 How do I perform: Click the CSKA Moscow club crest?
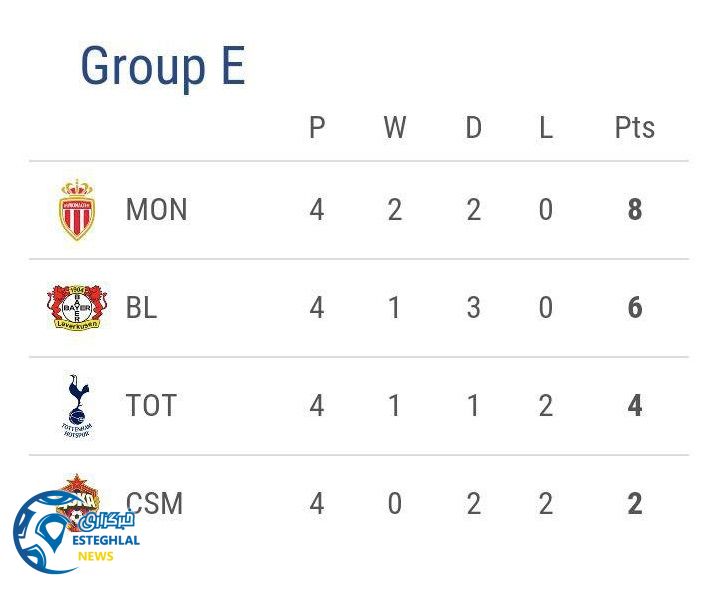[80, 490]
